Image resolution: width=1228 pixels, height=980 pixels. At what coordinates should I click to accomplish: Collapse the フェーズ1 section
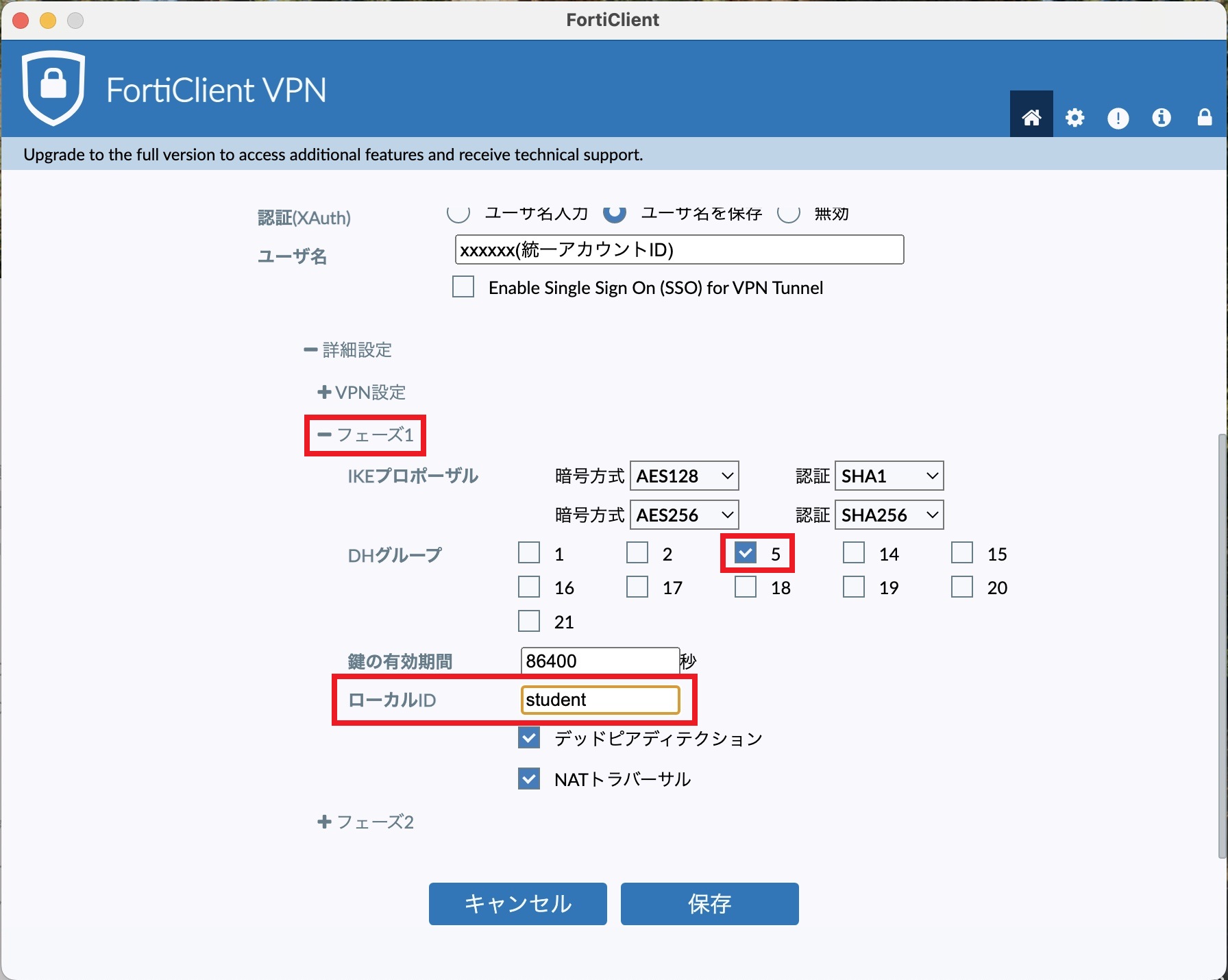(366, 434)
